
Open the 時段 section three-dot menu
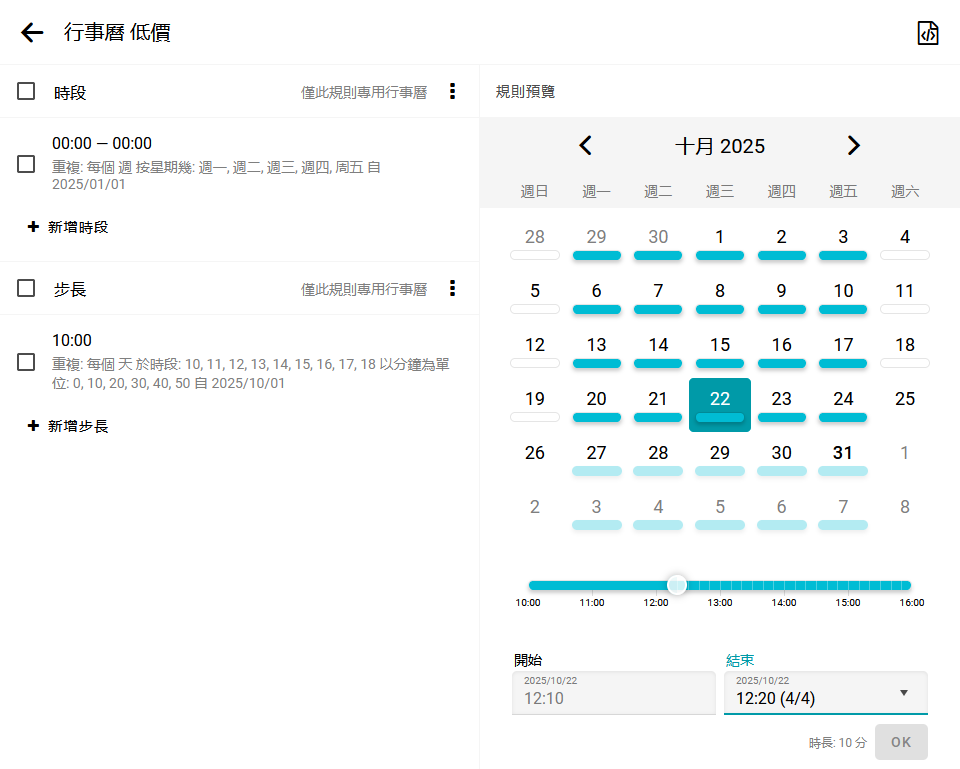click(x=452, y=92)
